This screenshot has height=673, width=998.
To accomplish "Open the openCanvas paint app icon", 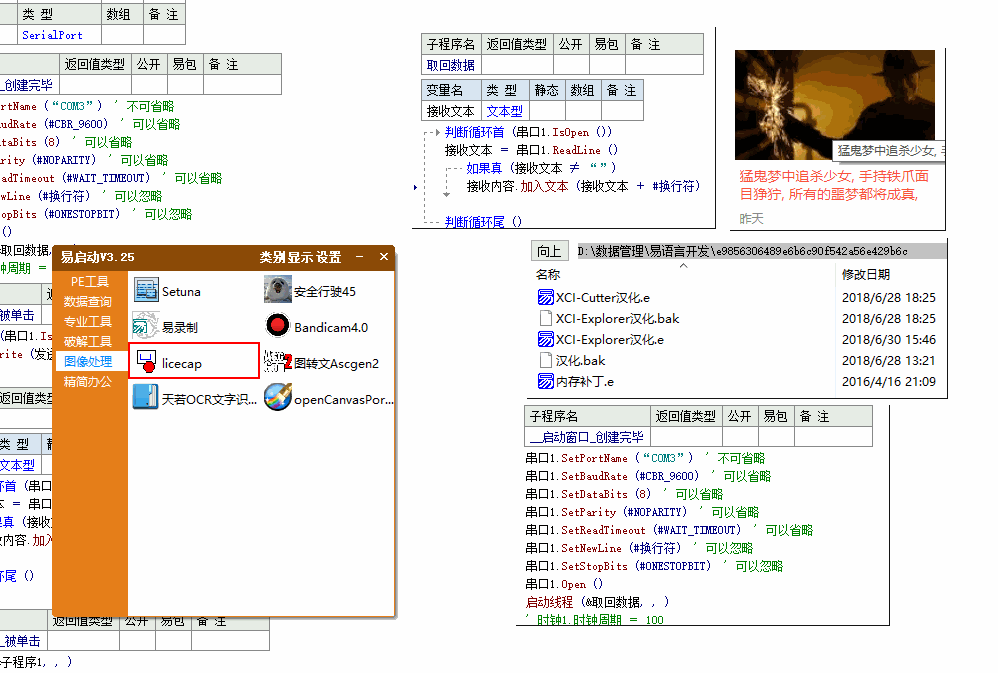I will [x=277, y=399].
